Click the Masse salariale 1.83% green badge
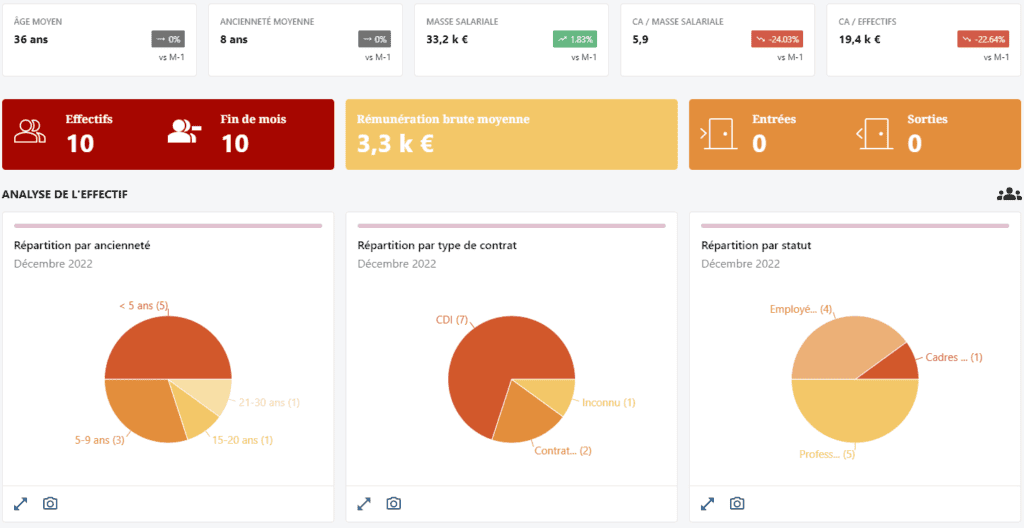The width and height of the screenshot is (1024, 528). pyautogui.click(x=574, y=39)
